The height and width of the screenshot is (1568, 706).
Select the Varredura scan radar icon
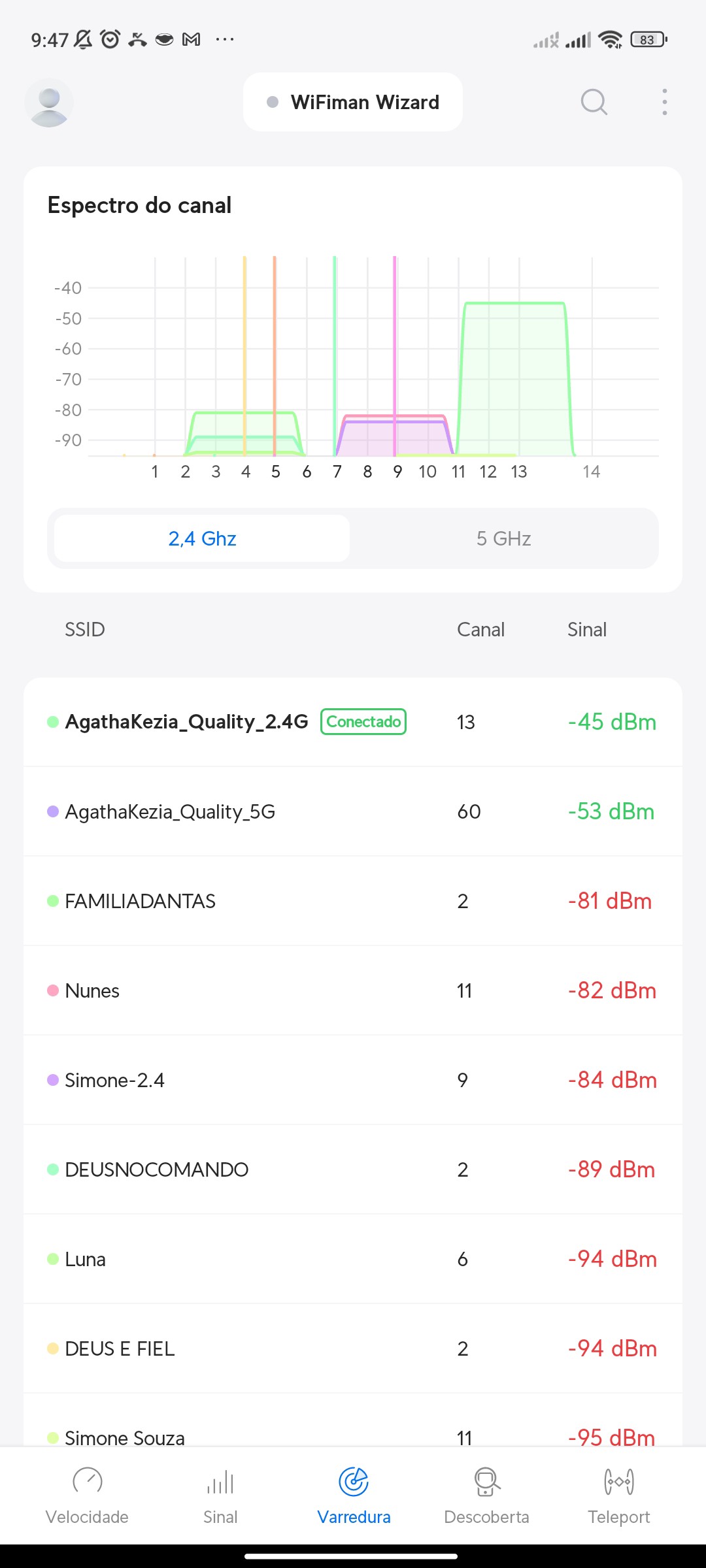(x=354, y=1481)
